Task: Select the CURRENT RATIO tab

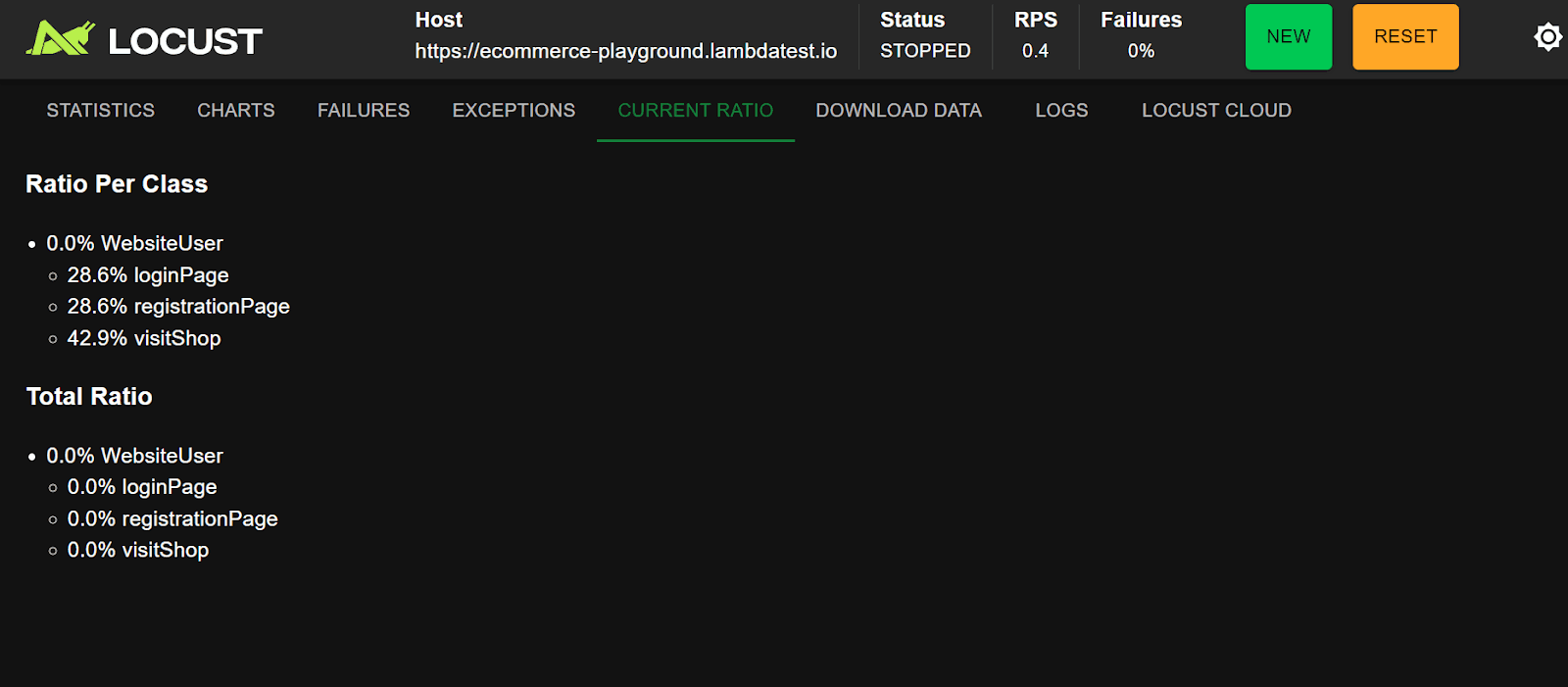Action: tap(695, 111)
